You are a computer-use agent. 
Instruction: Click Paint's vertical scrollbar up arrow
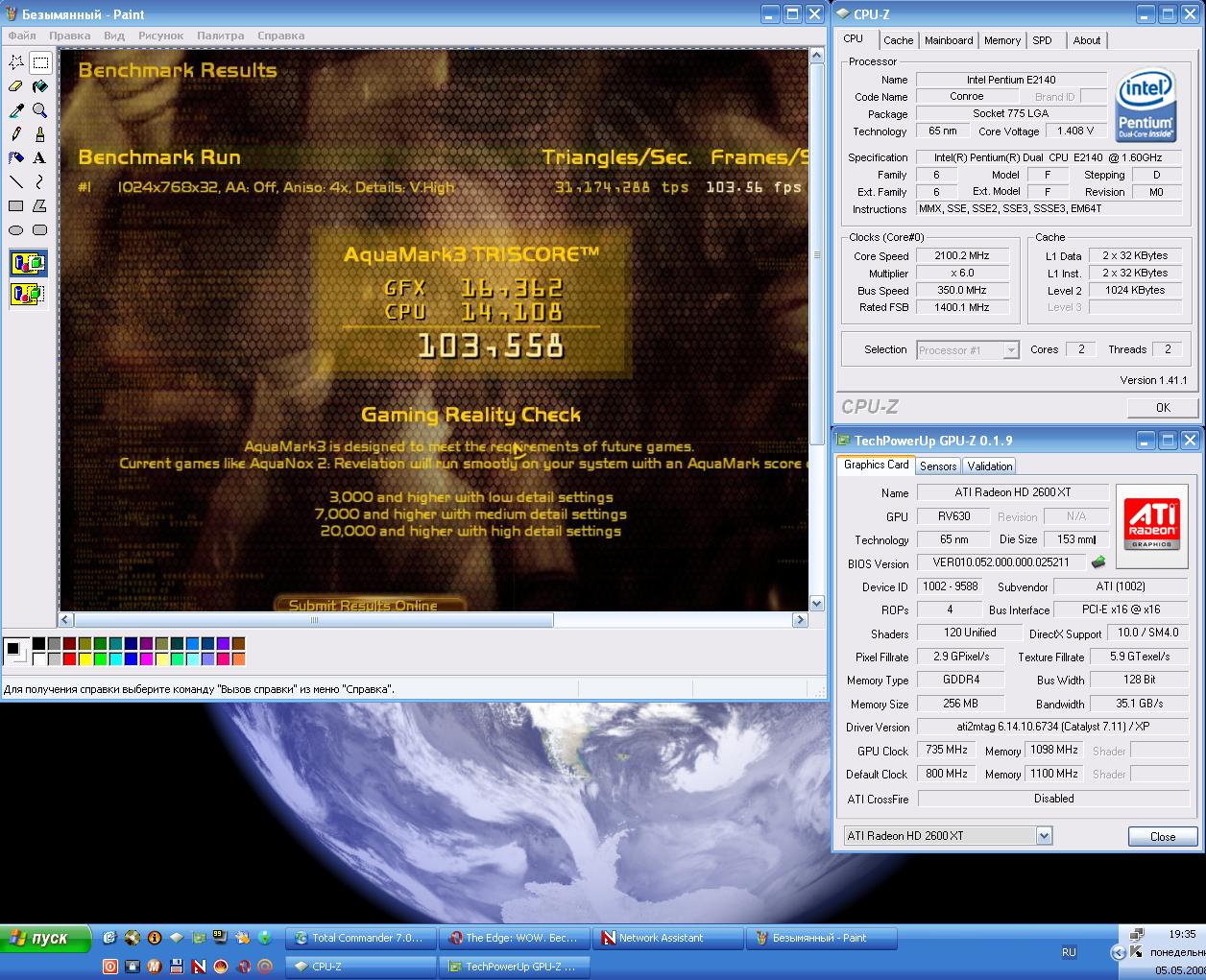[817, 57]
